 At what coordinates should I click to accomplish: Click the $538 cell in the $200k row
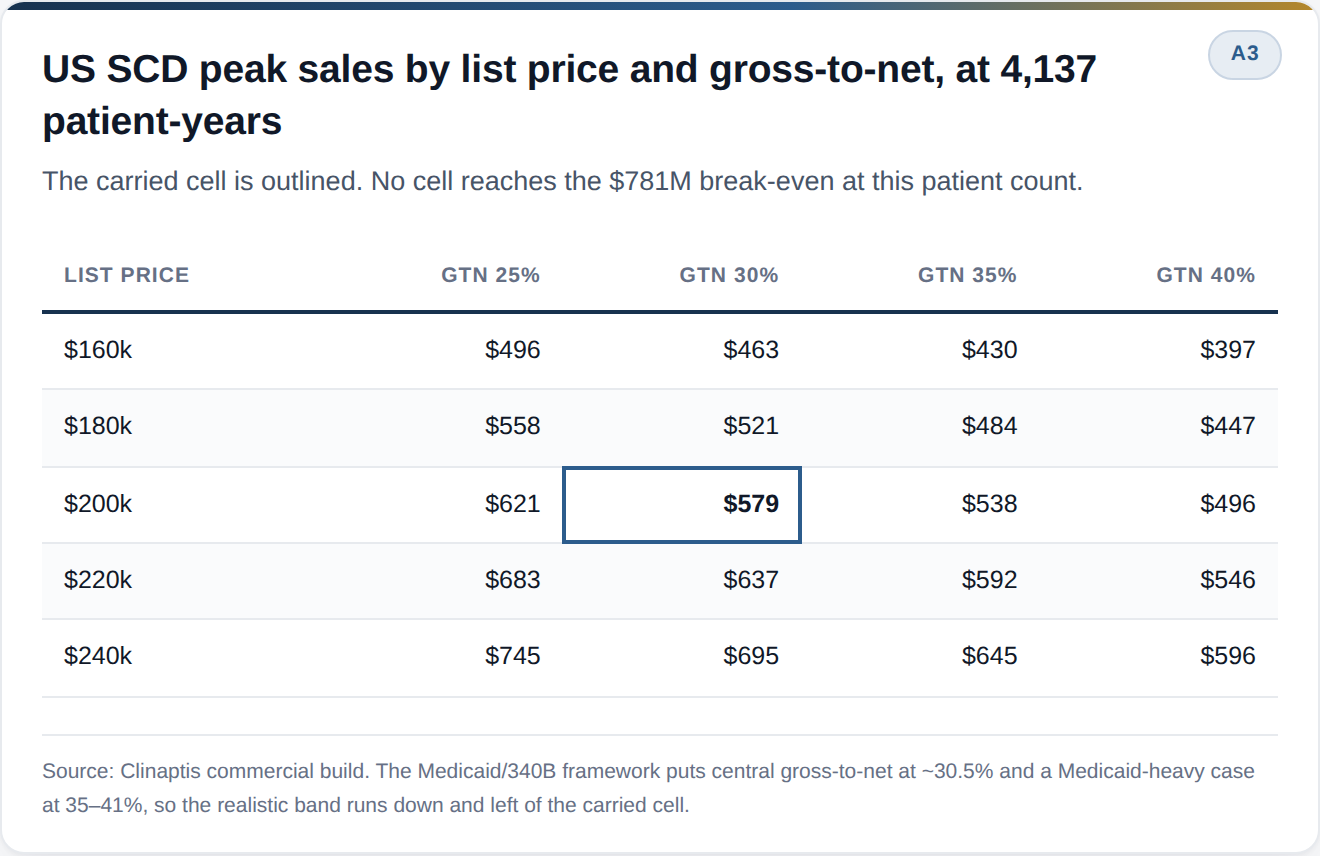pos(990,504)
